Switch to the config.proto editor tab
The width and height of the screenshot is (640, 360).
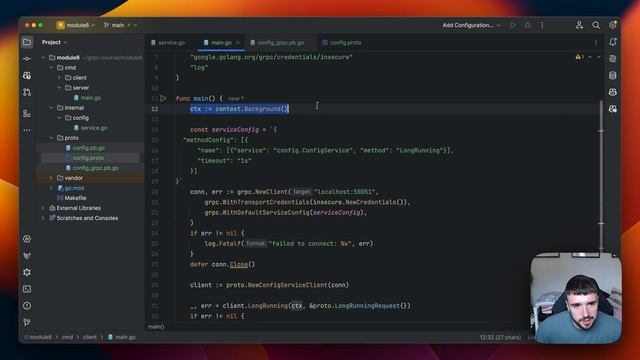tap(342, 42)
